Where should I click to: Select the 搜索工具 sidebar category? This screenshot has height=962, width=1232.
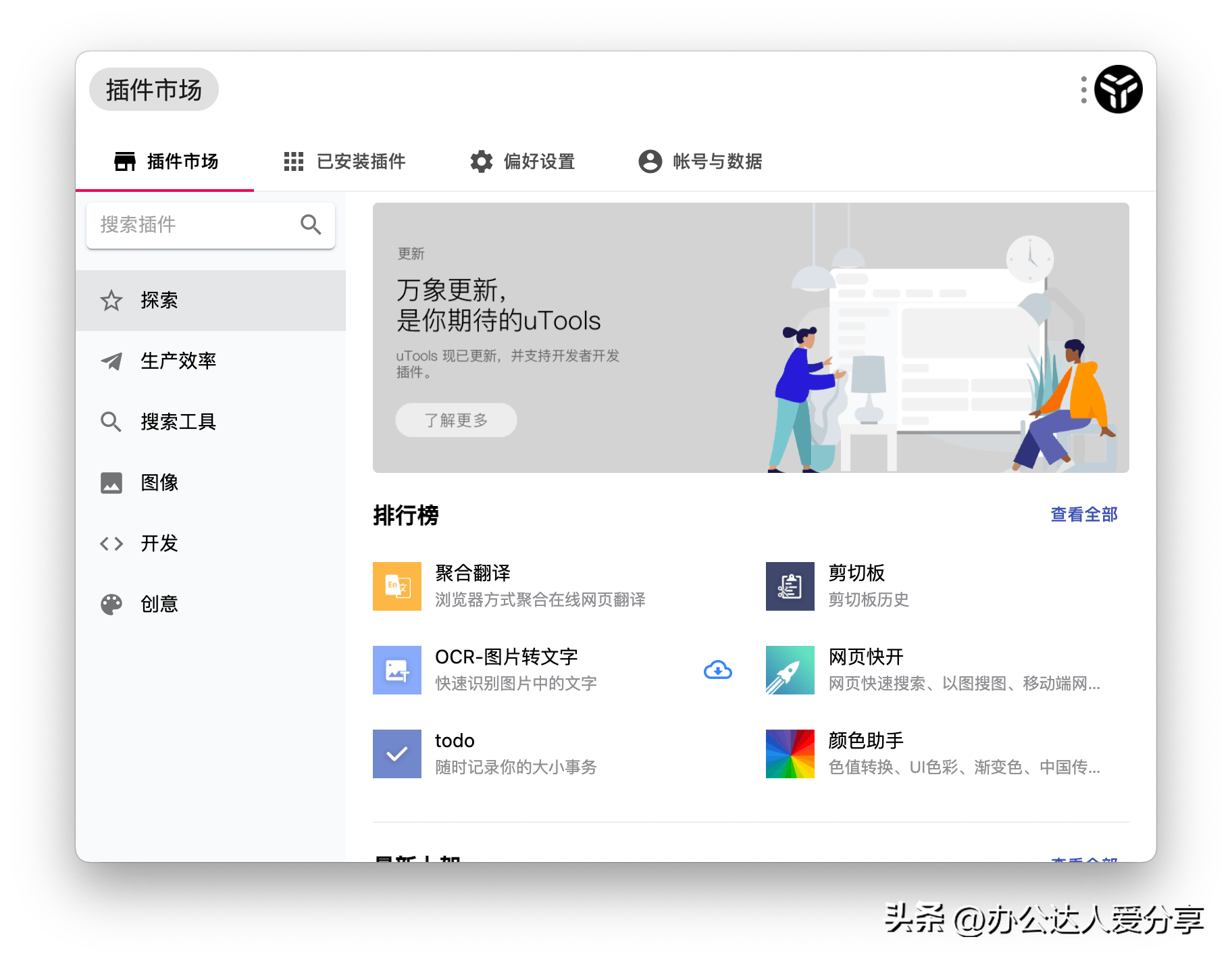point(211,422)
